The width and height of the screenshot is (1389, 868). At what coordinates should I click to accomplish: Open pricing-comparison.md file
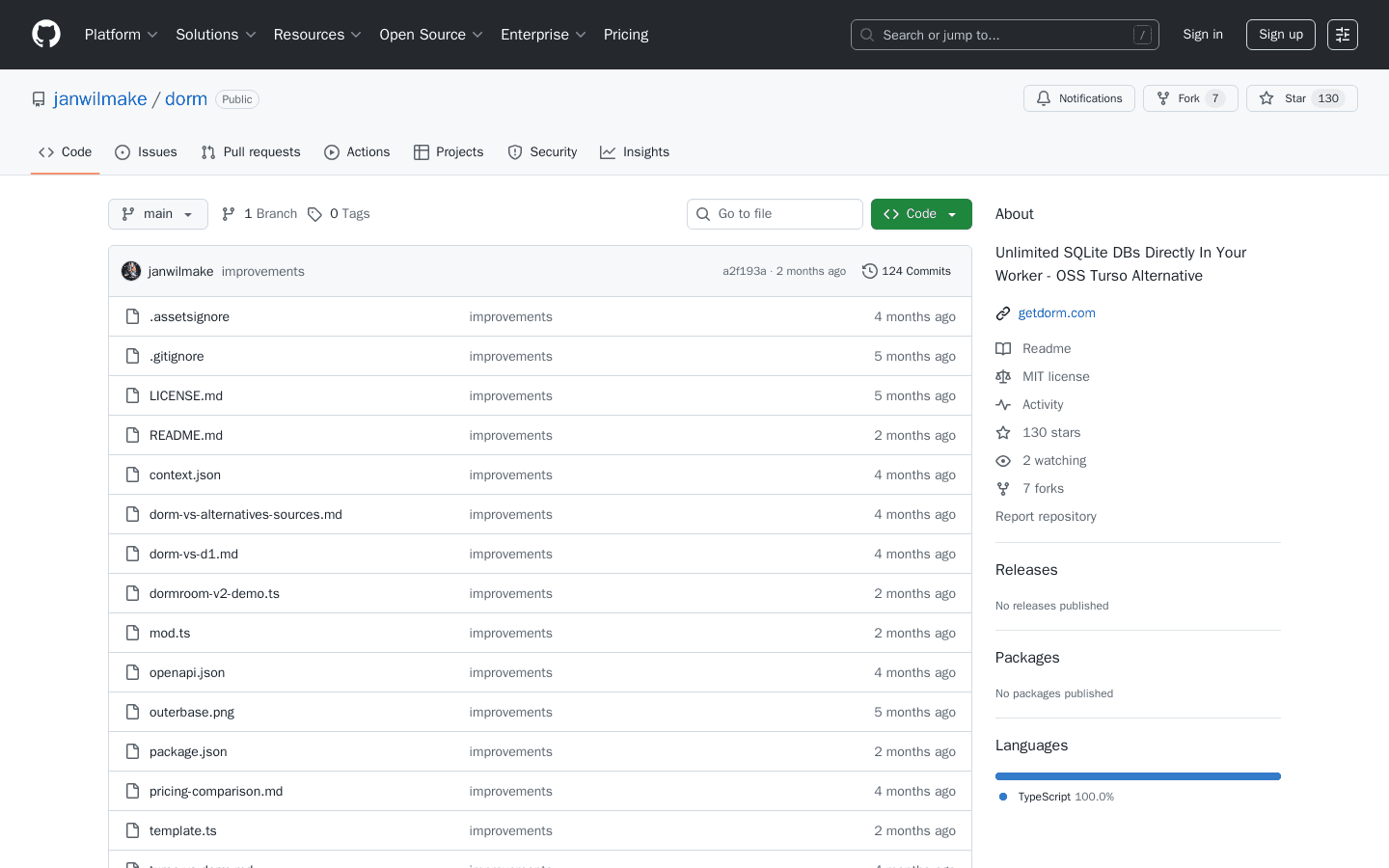[x=216, y=791]
